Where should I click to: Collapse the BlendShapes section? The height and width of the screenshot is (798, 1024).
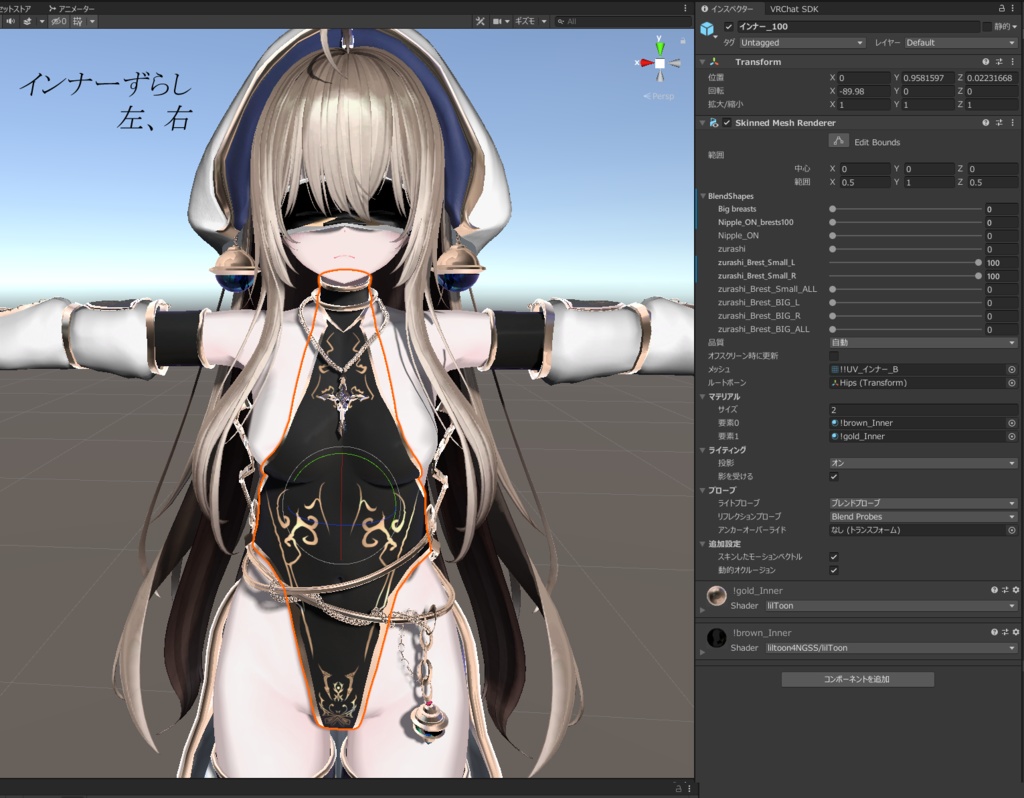point(703,196)
